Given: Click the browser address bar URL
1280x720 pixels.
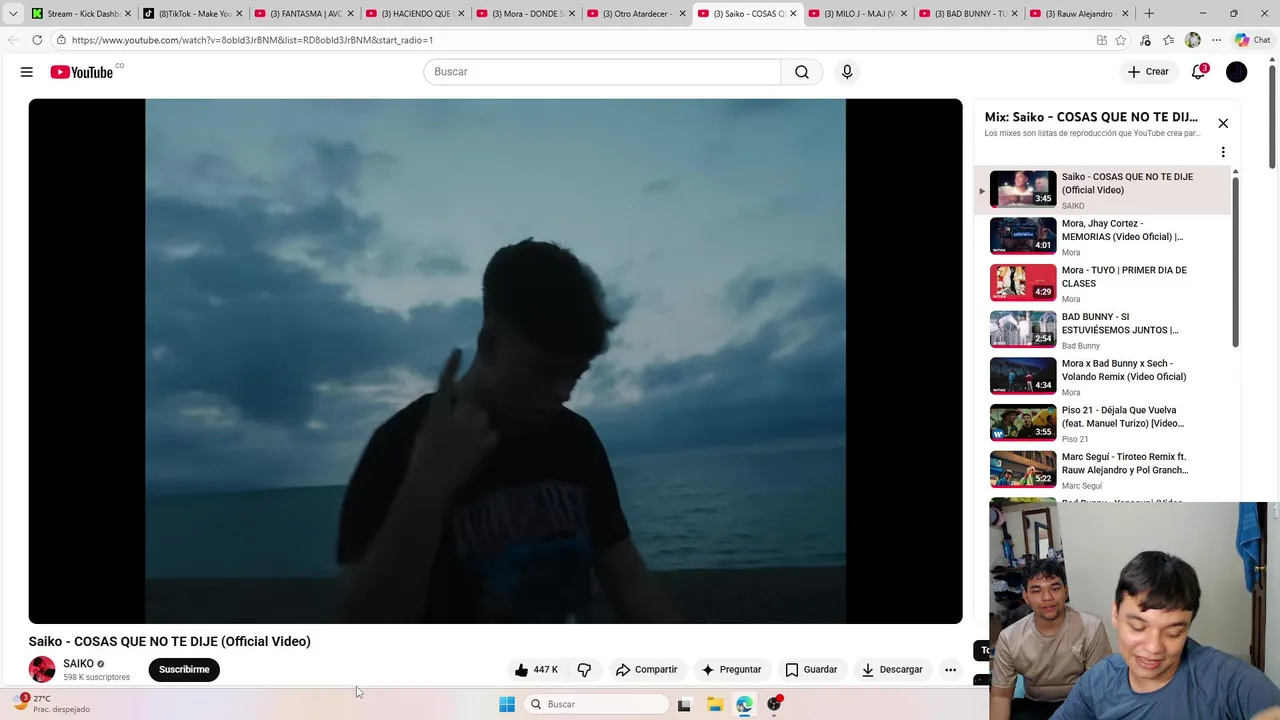Looking at the screenshot, I should (253, 40).
